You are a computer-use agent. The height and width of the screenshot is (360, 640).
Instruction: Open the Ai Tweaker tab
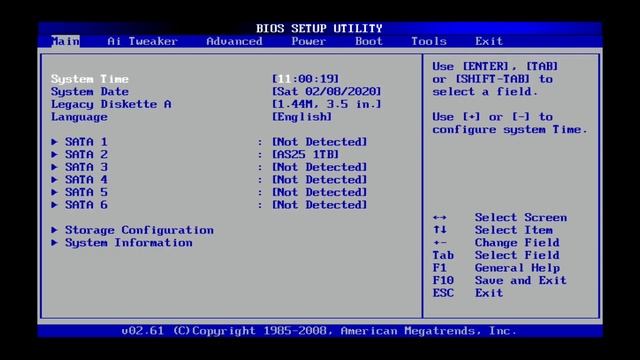coord(142,41)
